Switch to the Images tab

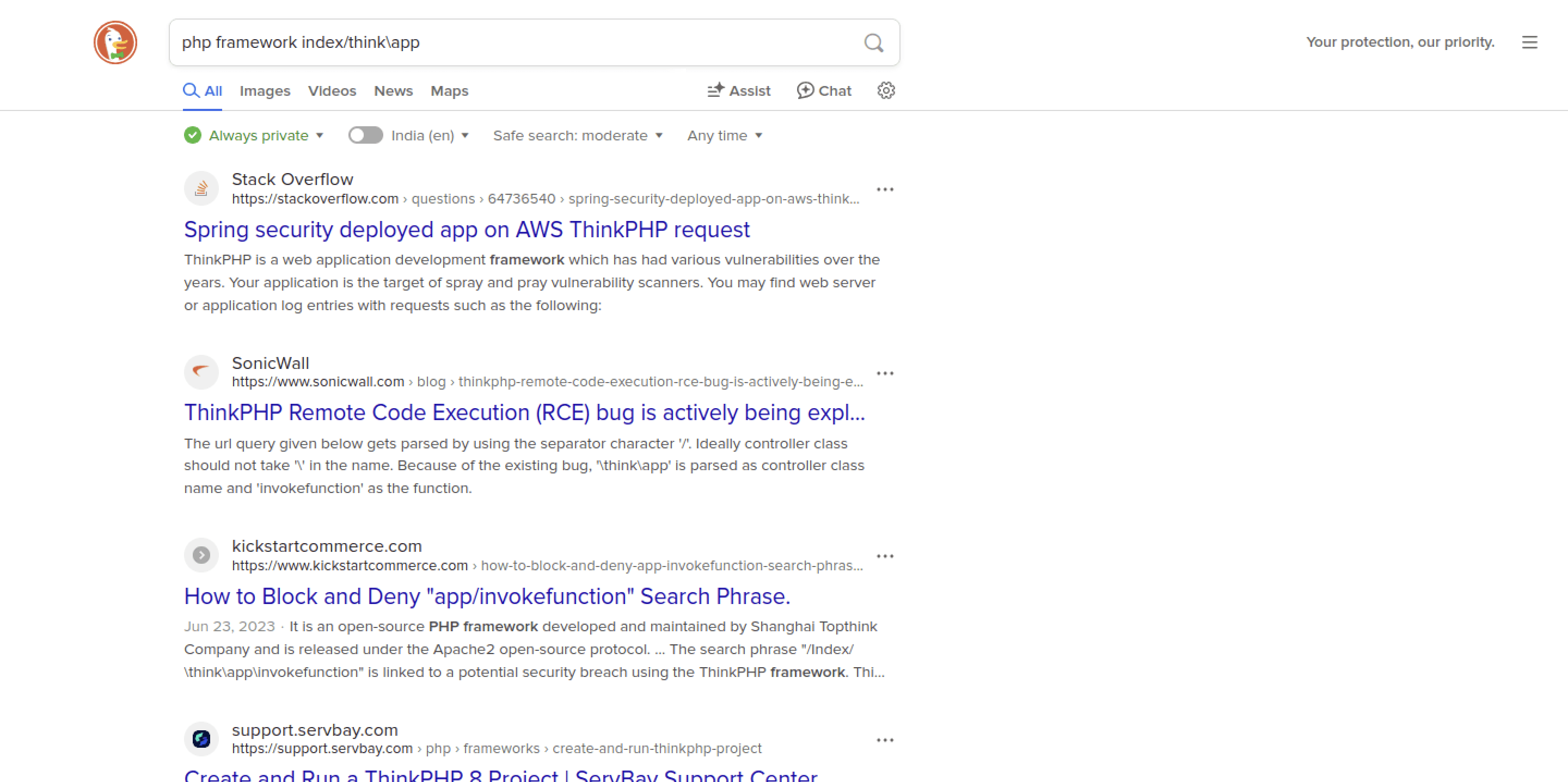tap(265, 91)
